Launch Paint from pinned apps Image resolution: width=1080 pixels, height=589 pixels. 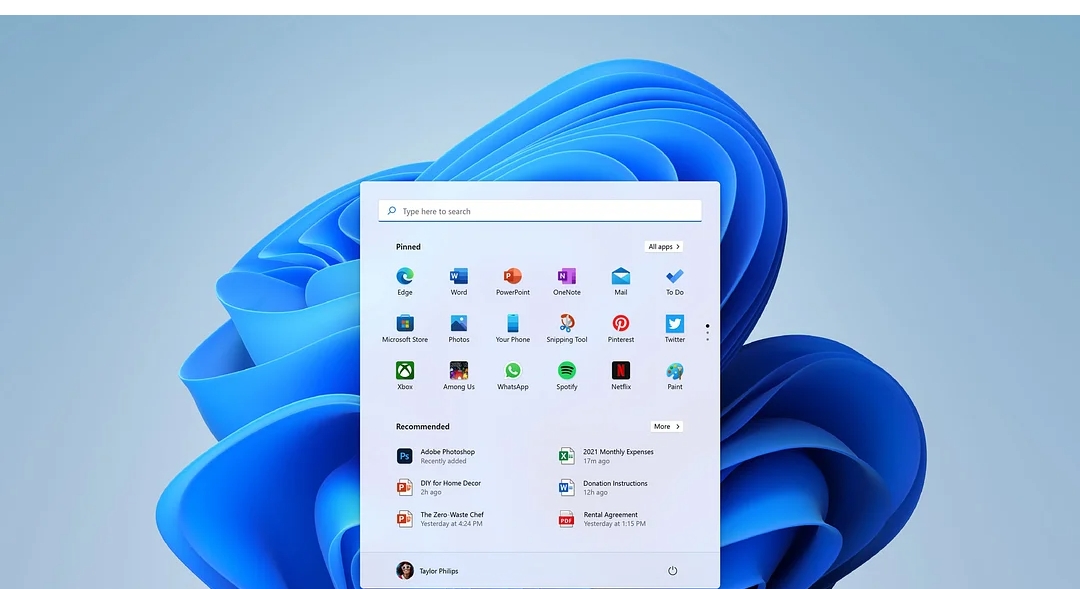coord(674,371)
